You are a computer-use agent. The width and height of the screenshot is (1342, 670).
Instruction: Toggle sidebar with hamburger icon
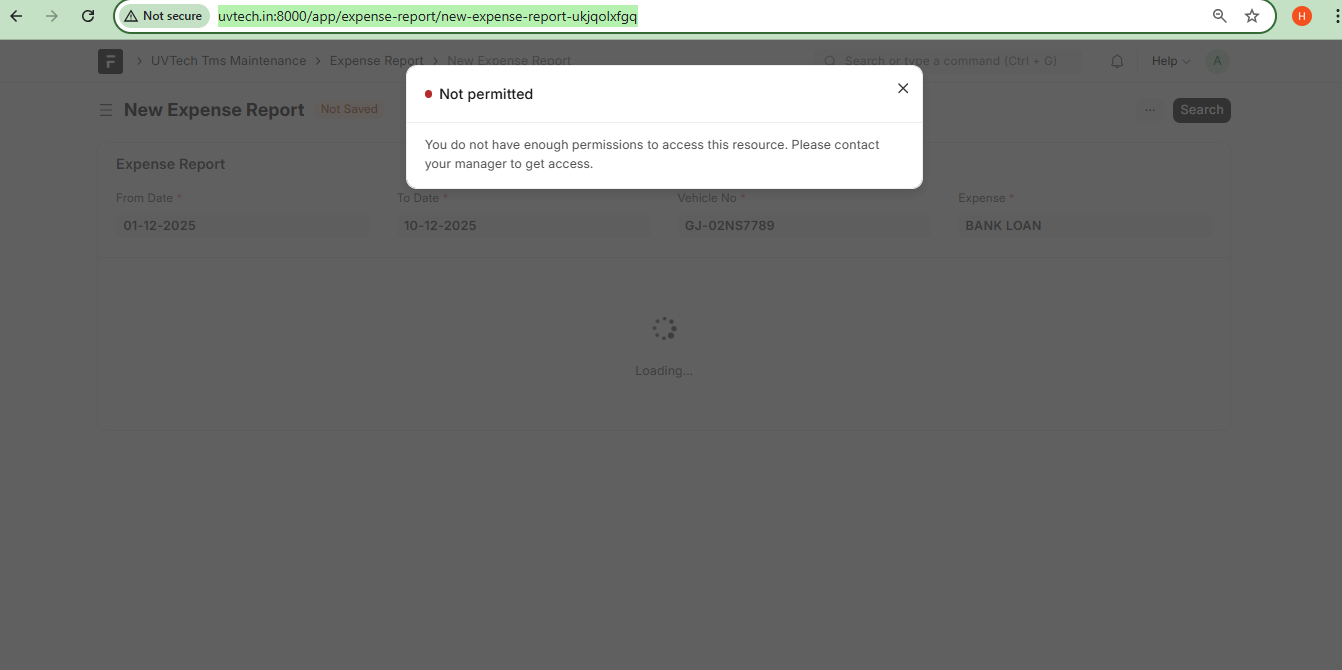tap(106, 110)
